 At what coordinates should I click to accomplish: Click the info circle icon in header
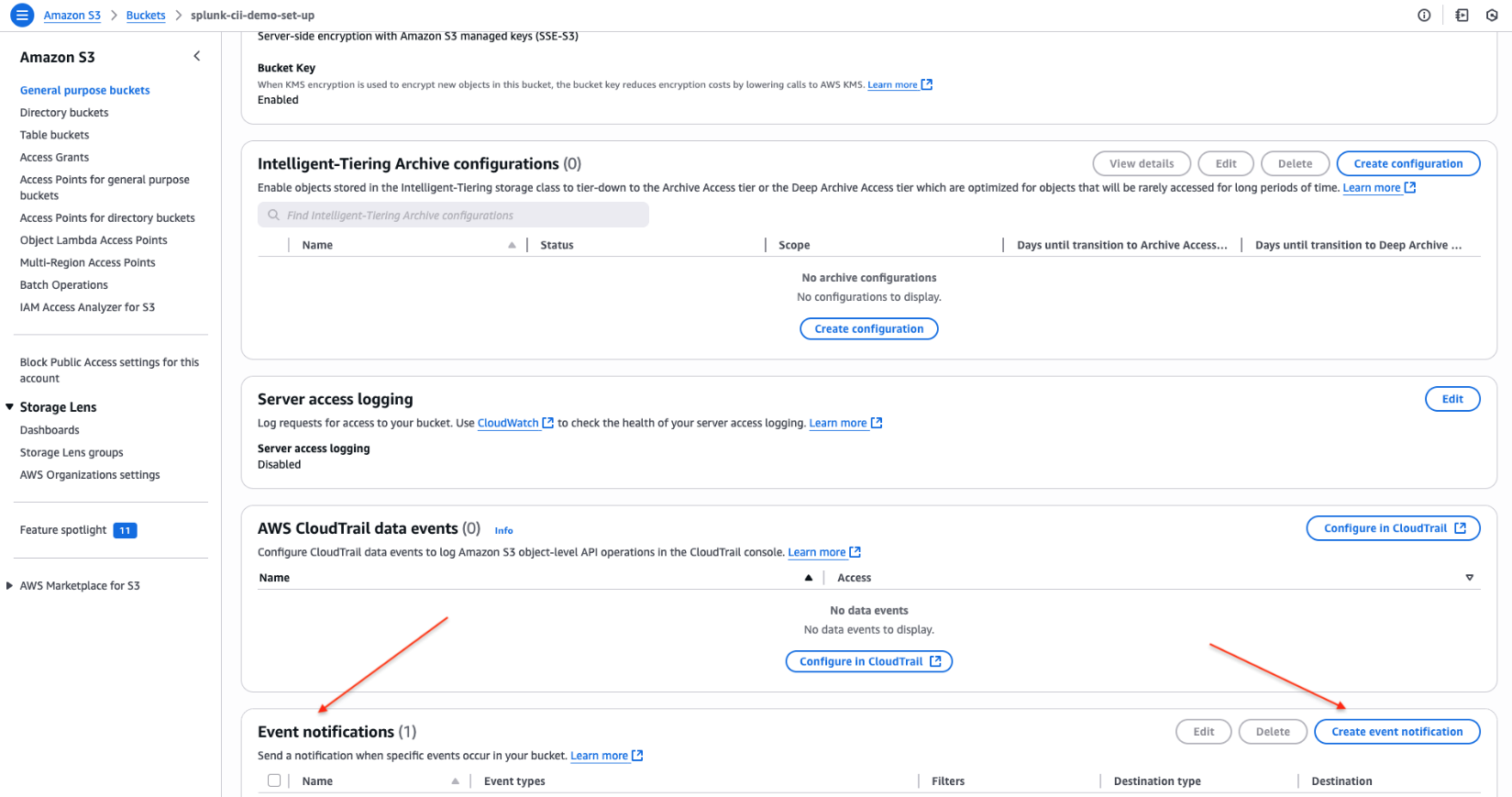point(1424,16)
